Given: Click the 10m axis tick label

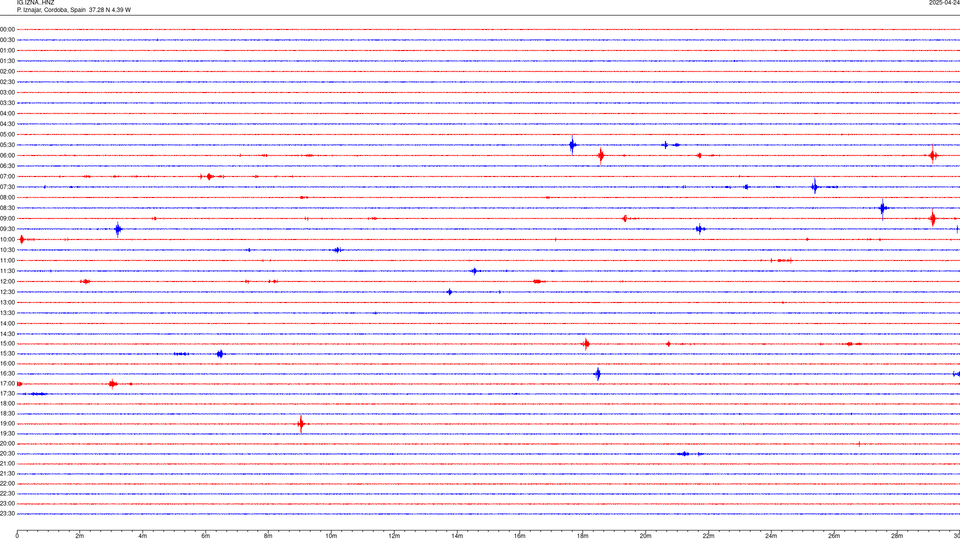Looking at the screenshot, I should click(x=331, y=536).
